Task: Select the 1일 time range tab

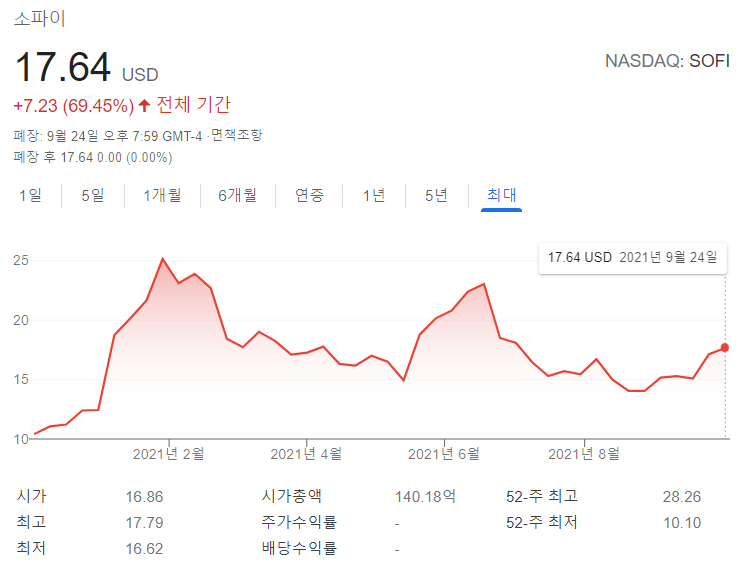Action: click(x=30, y=195)
